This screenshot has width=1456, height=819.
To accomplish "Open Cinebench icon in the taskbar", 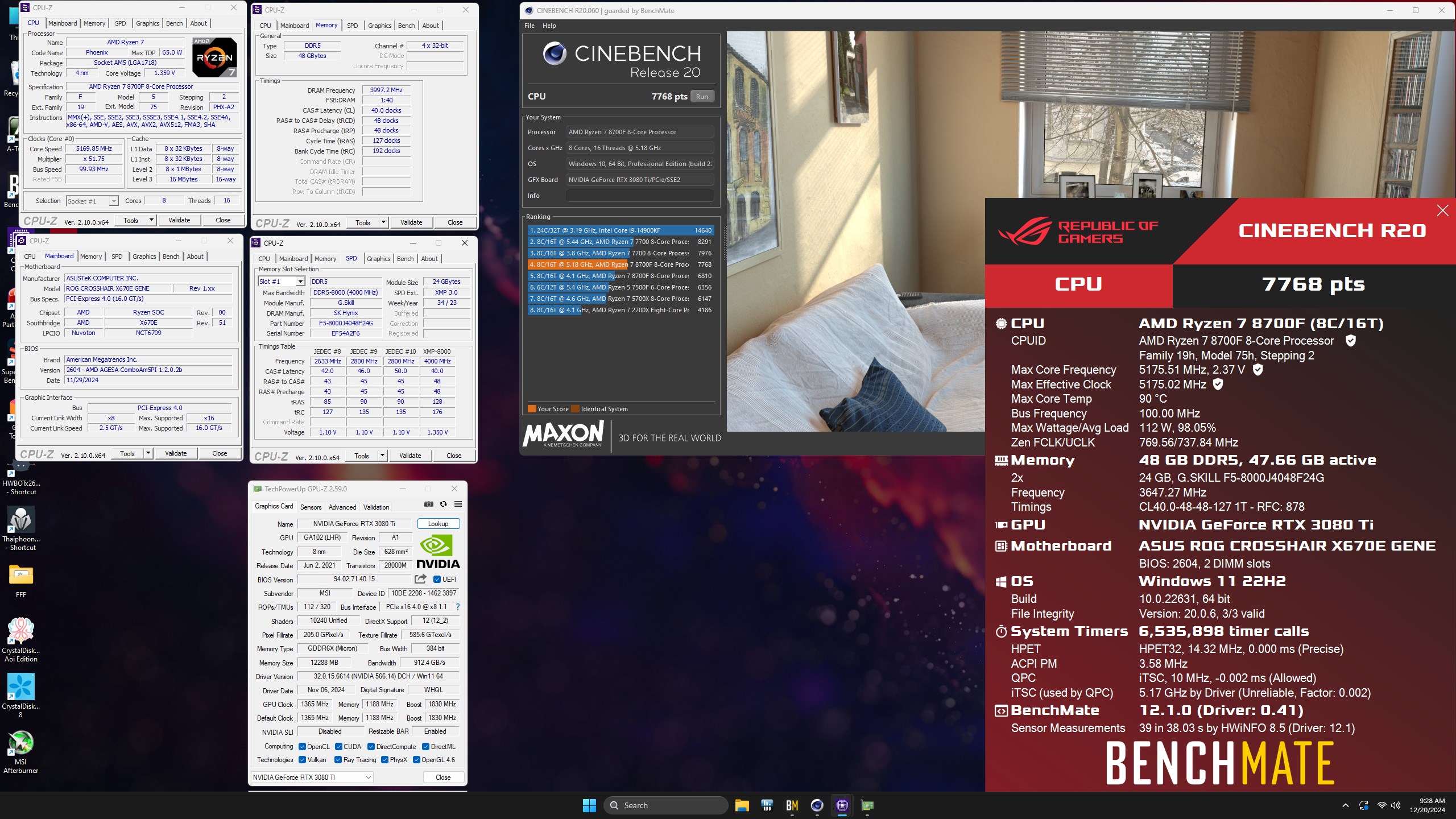I will [x=817, y=805].
